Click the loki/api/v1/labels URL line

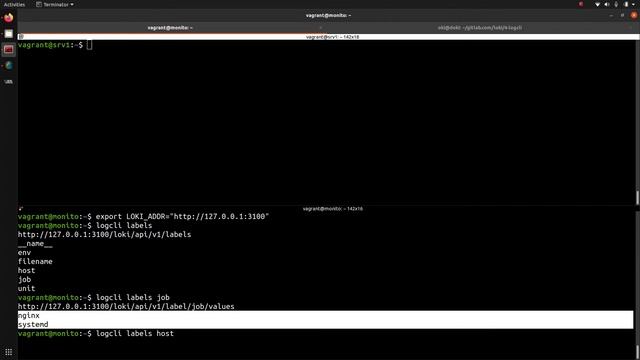point(104,234)
